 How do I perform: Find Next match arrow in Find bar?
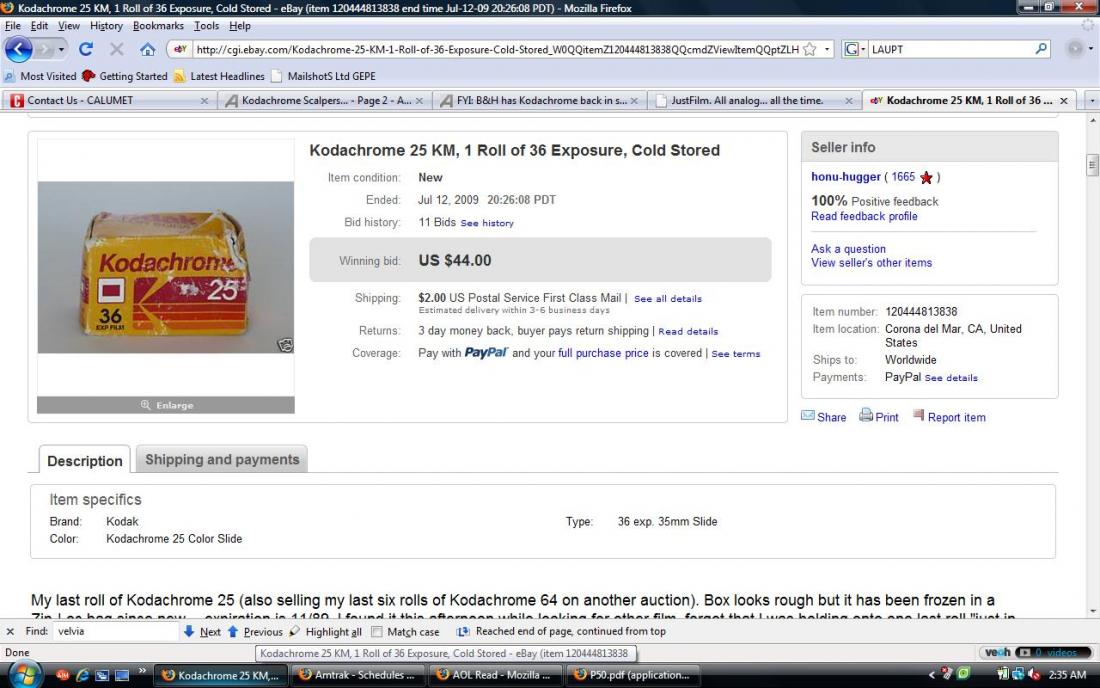189,631
